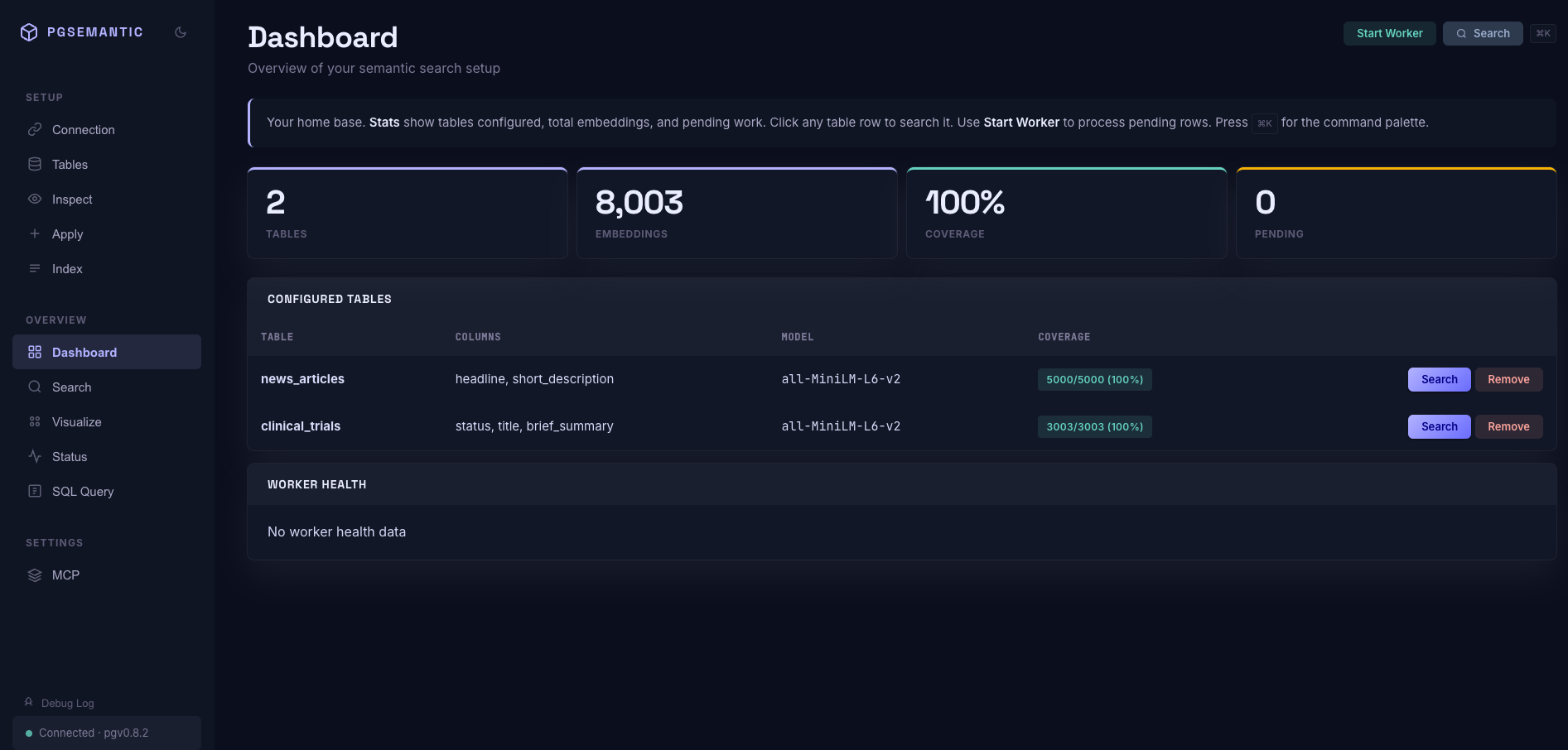1568x750 pixels.
Task: Click the Start Worker button
Action: coord(1389,33)
